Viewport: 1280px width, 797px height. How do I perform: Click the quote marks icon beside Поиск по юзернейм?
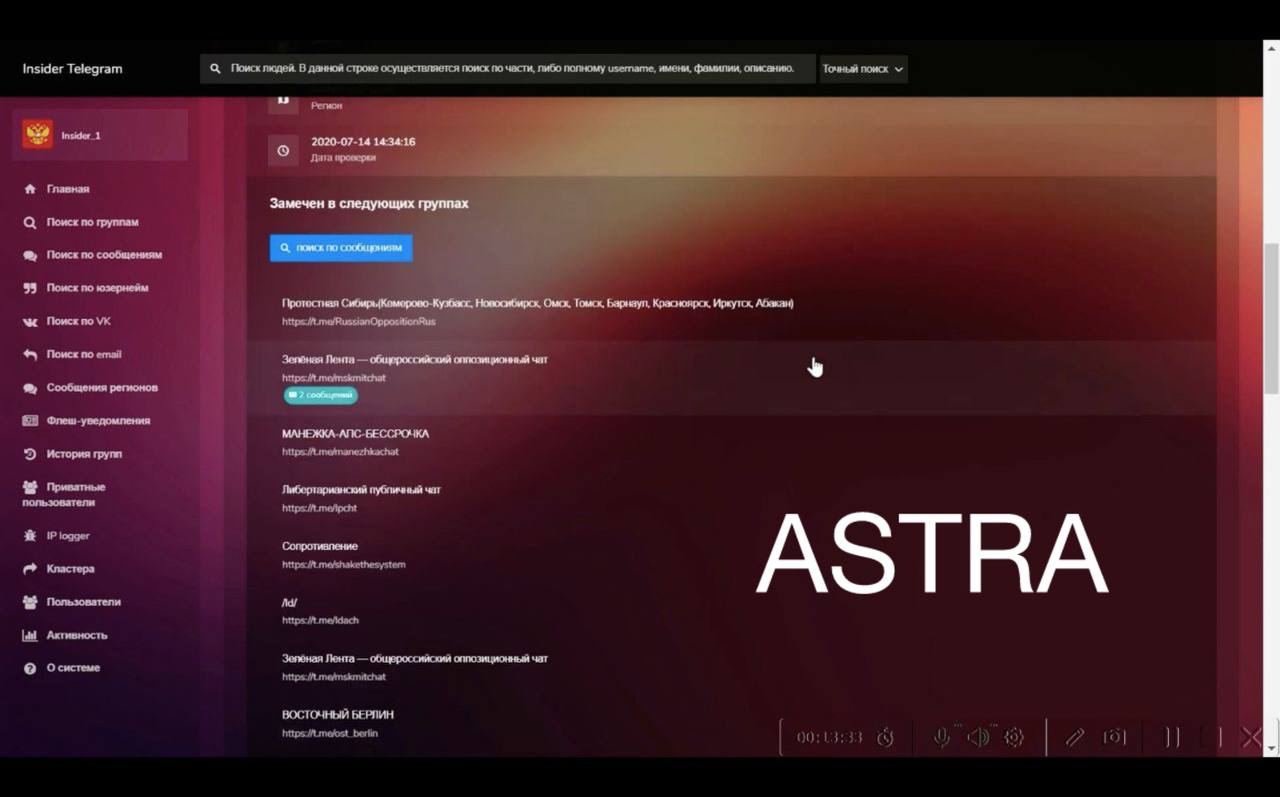coord(30,288)
